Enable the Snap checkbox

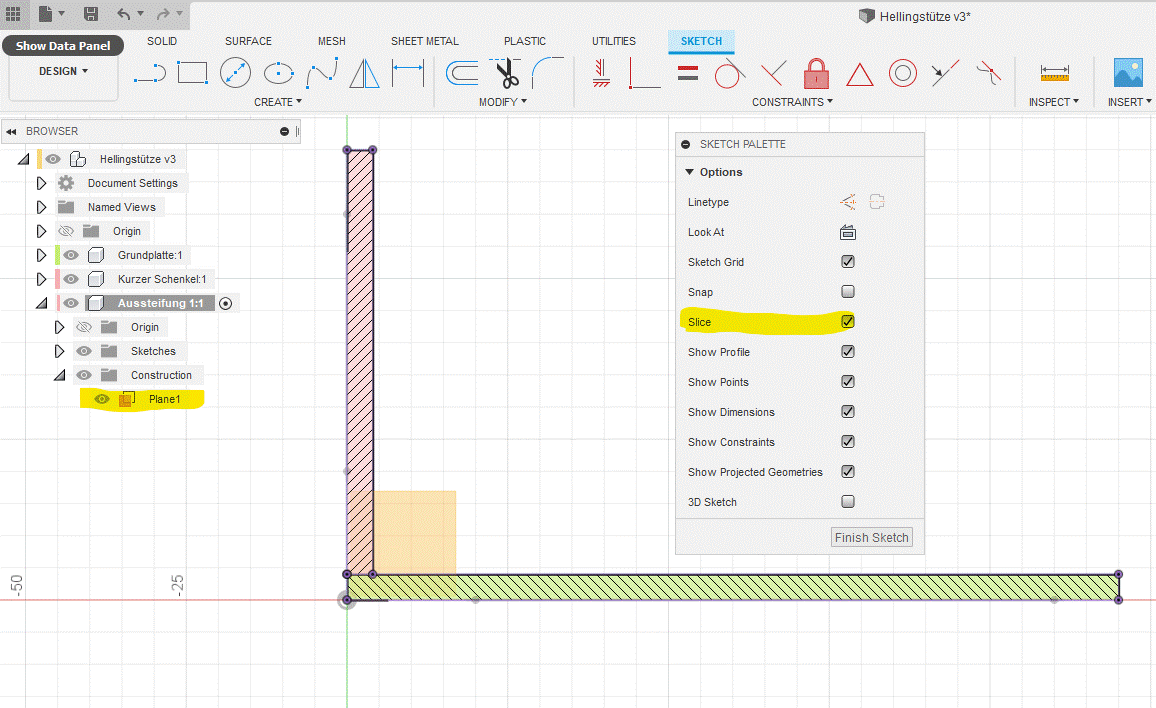point(848,292)
